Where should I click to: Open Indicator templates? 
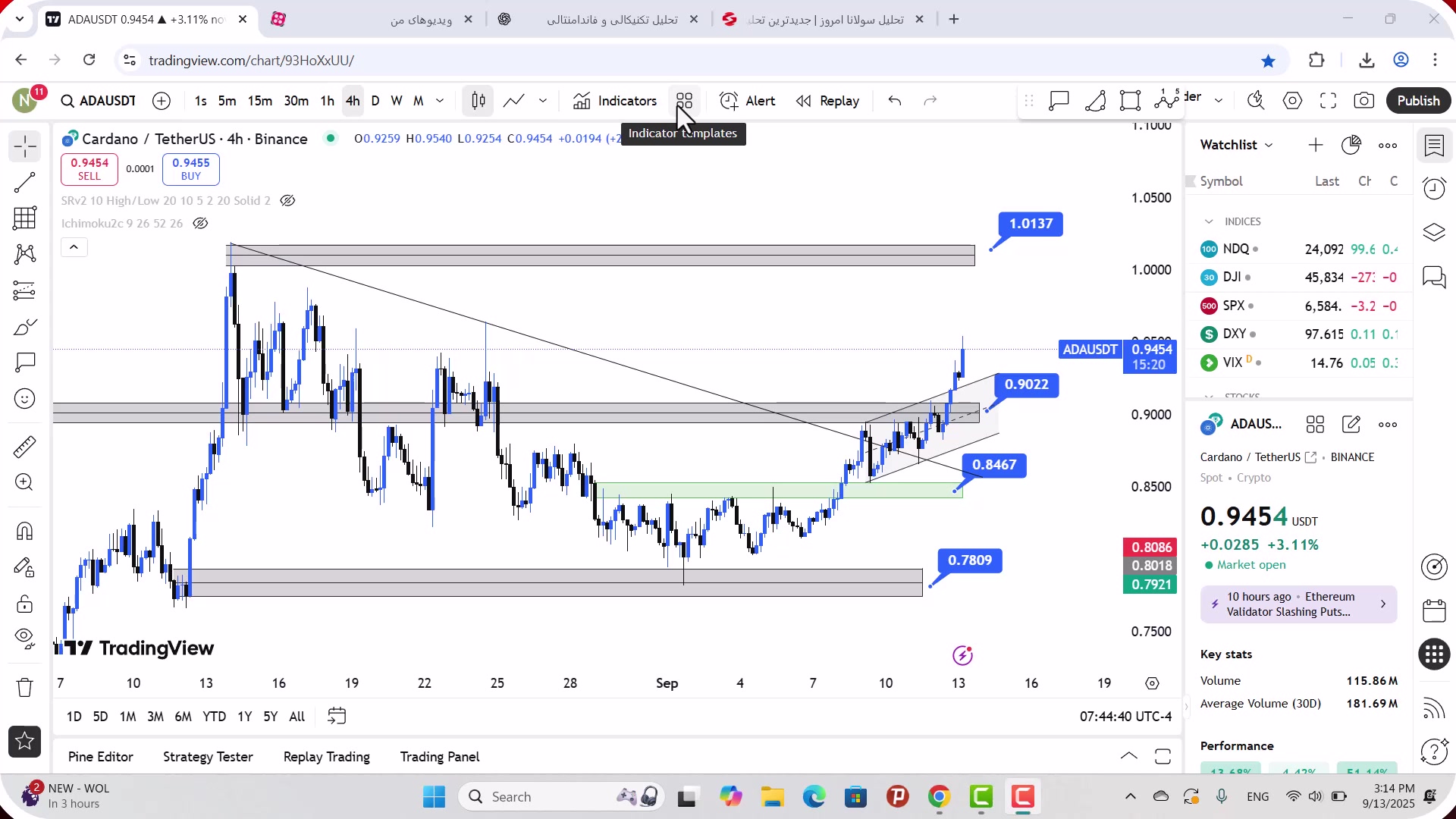[x=685, y=101]
